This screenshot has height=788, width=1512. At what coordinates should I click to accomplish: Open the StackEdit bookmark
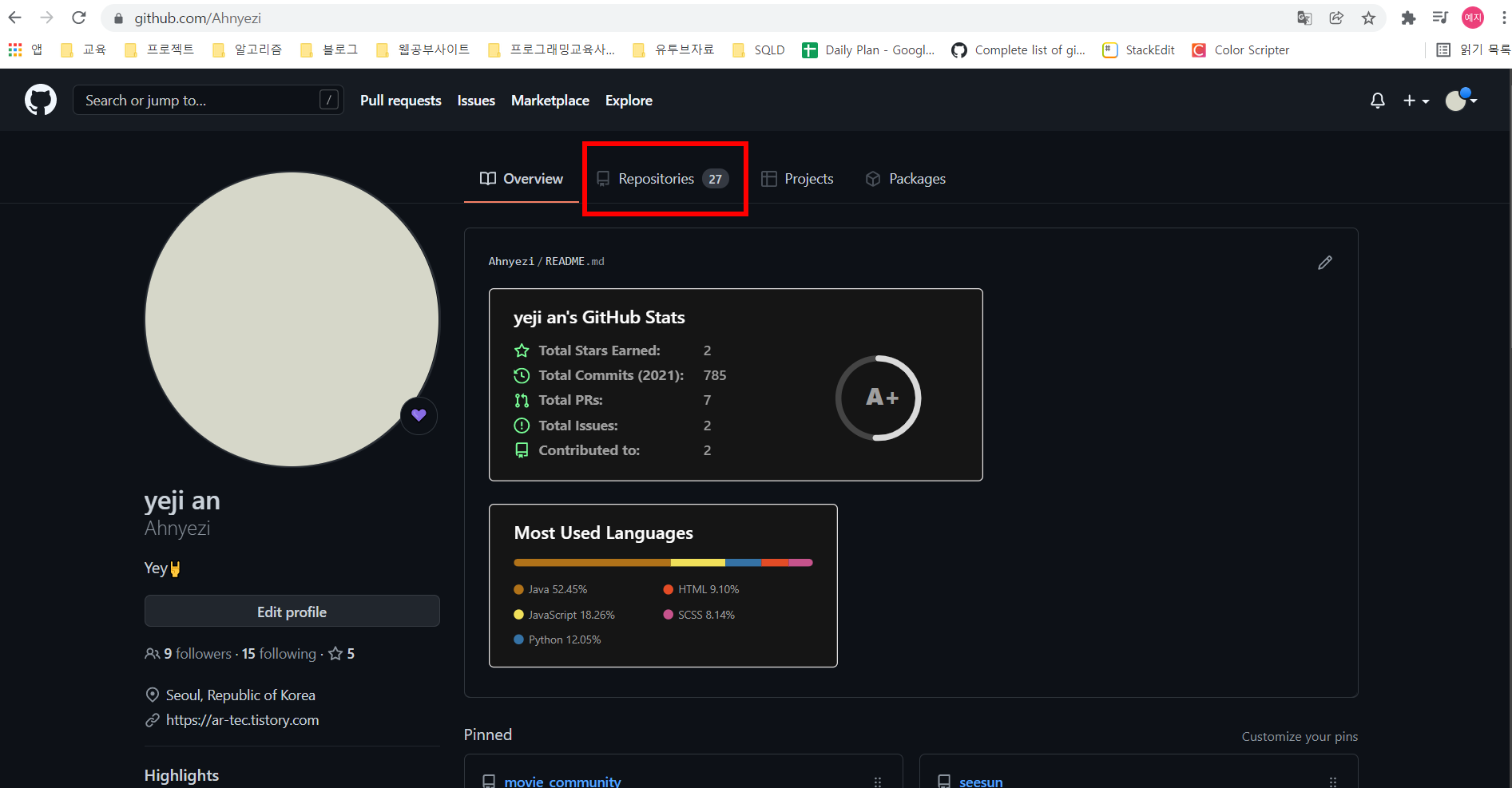[1139, 49]
